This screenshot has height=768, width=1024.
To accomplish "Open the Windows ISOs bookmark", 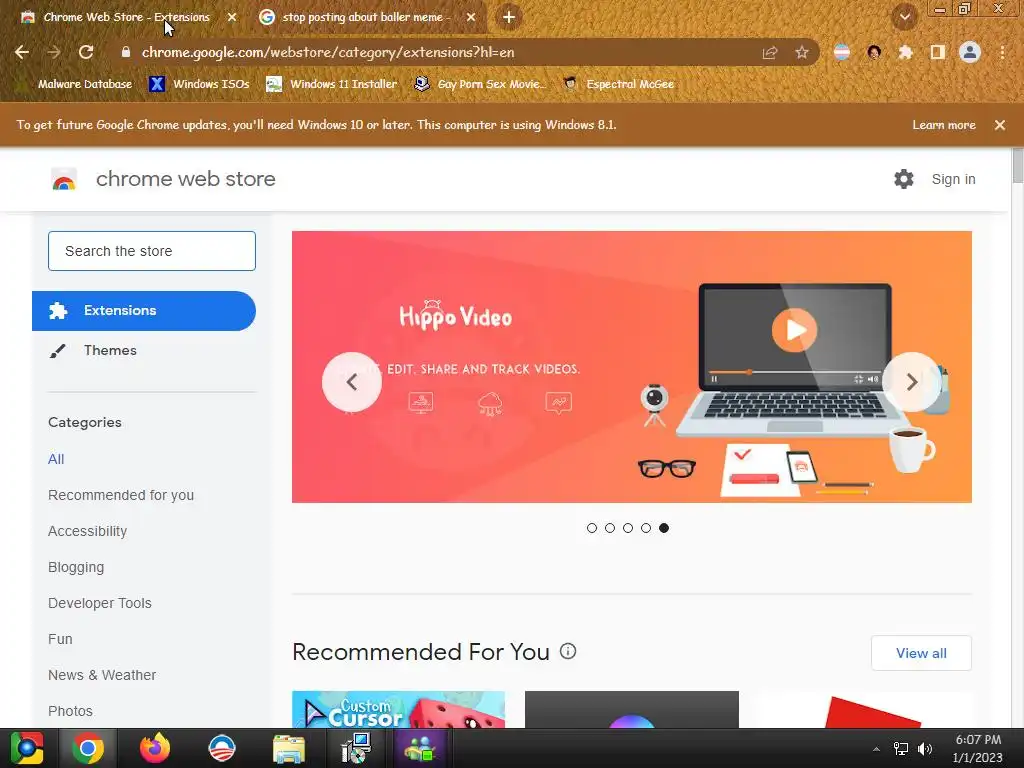I will click(199, 84).
